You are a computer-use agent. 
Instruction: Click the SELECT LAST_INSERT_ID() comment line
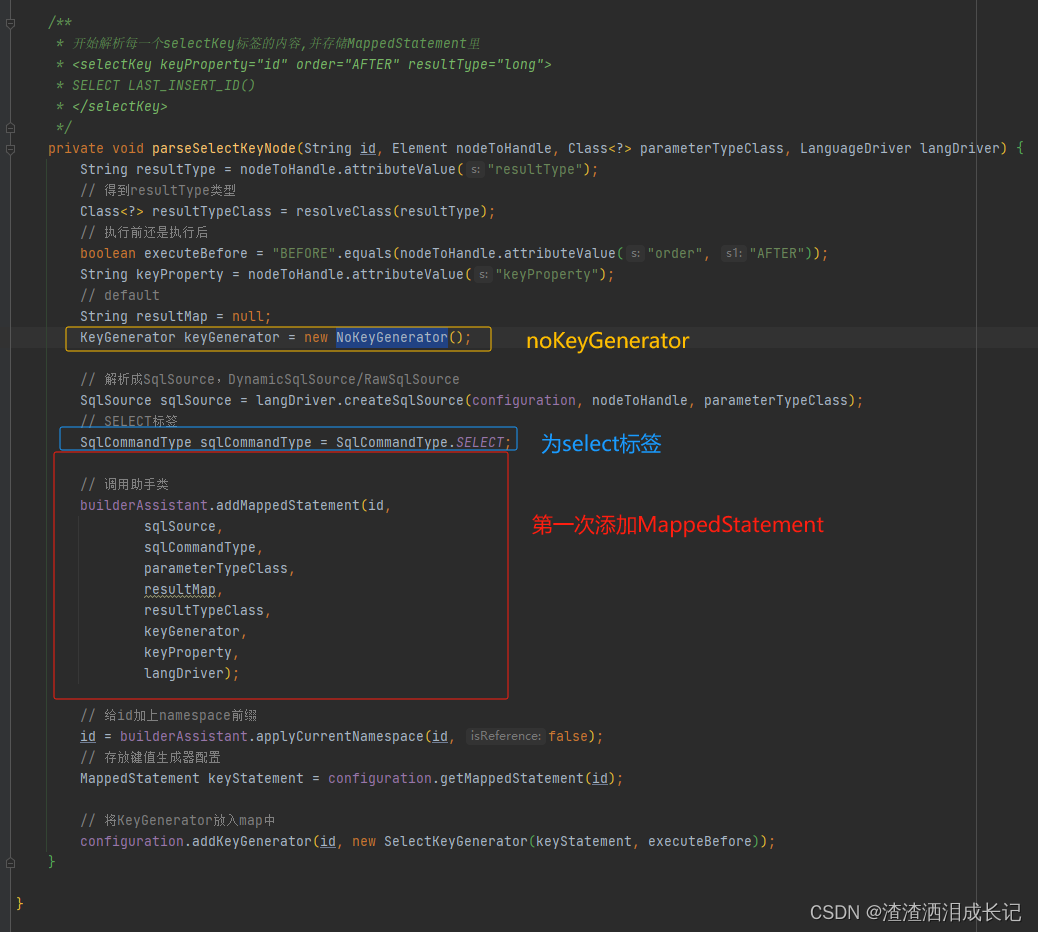(x=164, y=85)
